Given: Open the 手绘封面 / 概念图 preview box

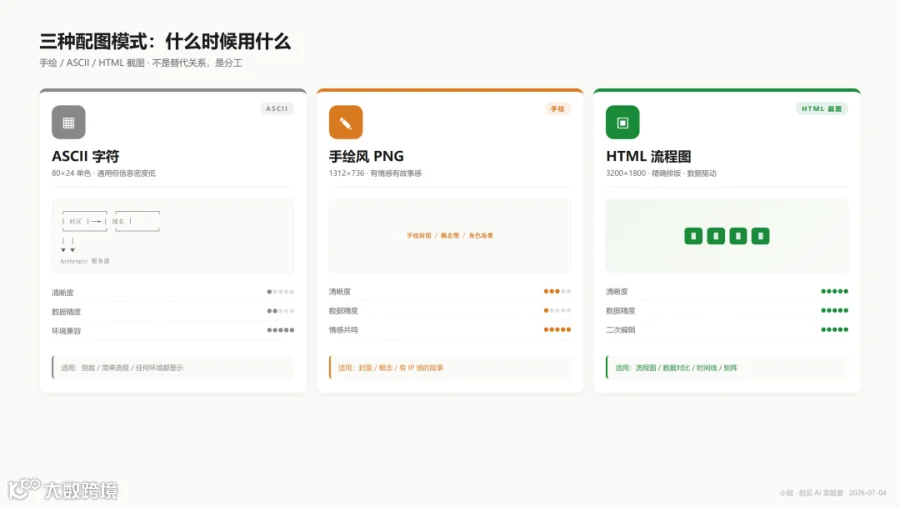Looking at the screenshot, I should point(450,236).
